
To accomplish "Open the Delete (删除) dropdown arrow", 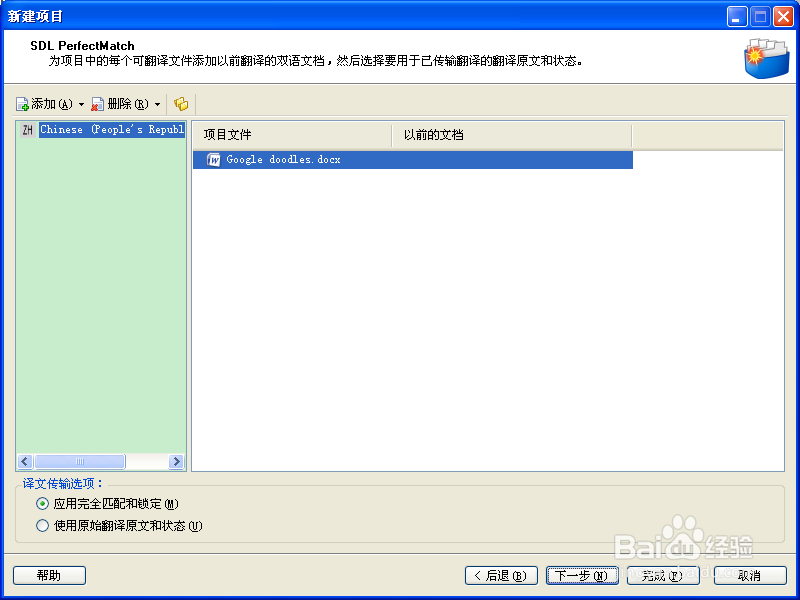I will (x=157, y=105).
